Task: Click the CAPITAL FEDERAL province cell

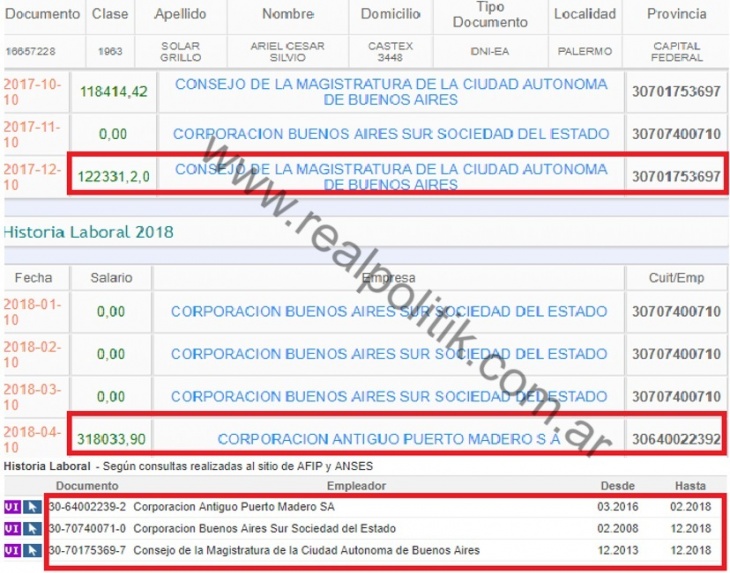Action: (x=676, y=52)
